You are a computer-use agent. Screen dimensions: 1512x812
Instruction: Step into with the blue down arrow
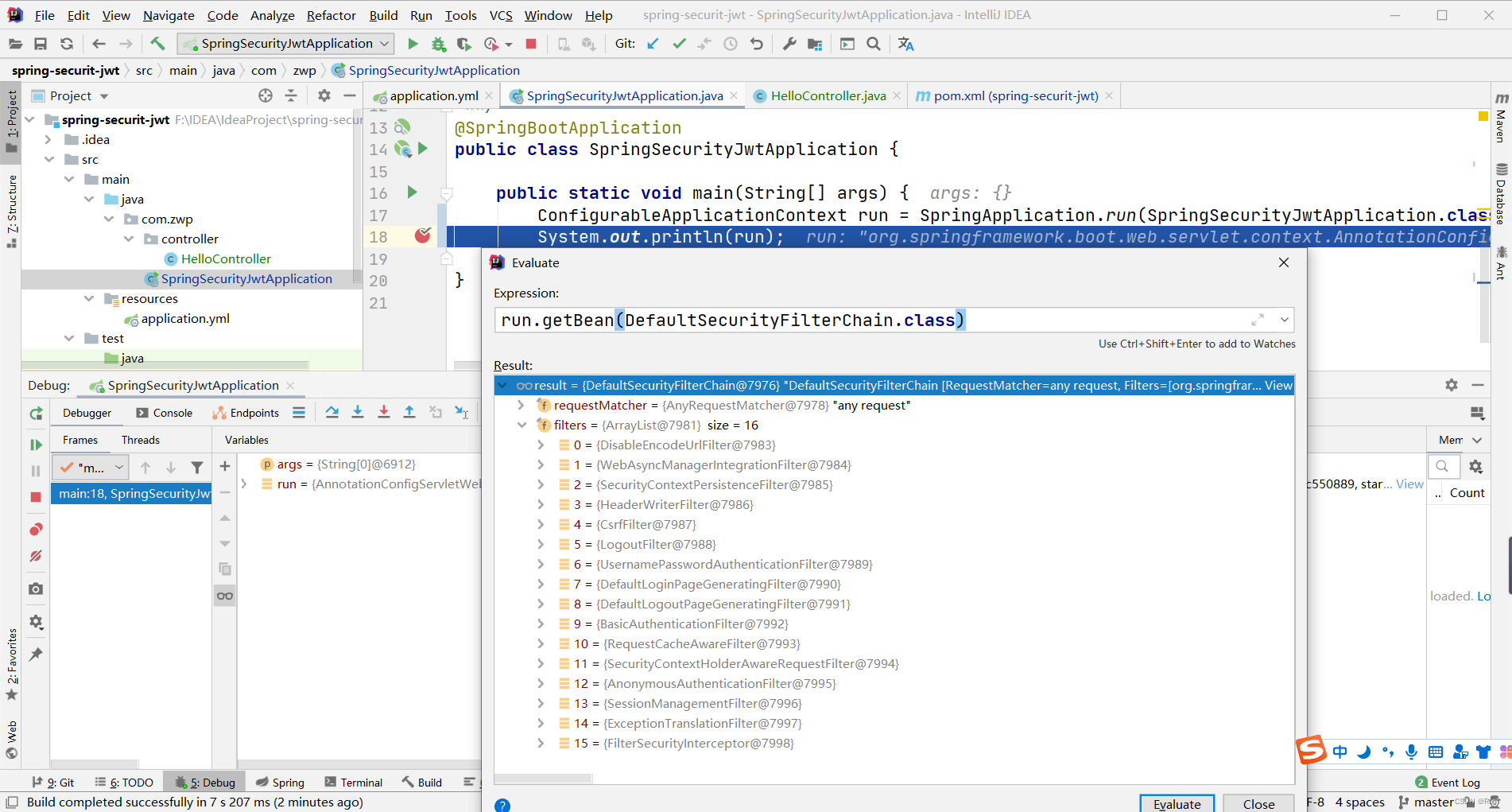358,412
